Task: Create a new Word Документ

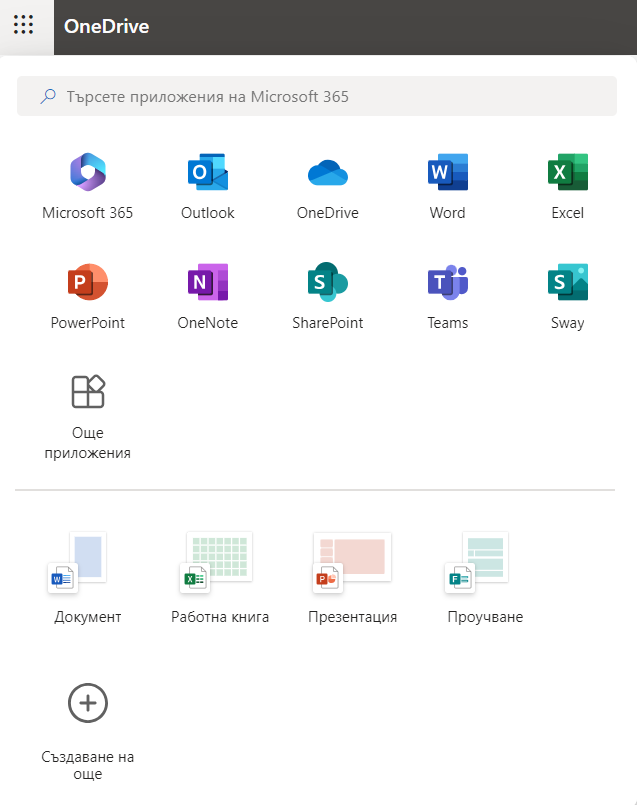Action: 88,578
